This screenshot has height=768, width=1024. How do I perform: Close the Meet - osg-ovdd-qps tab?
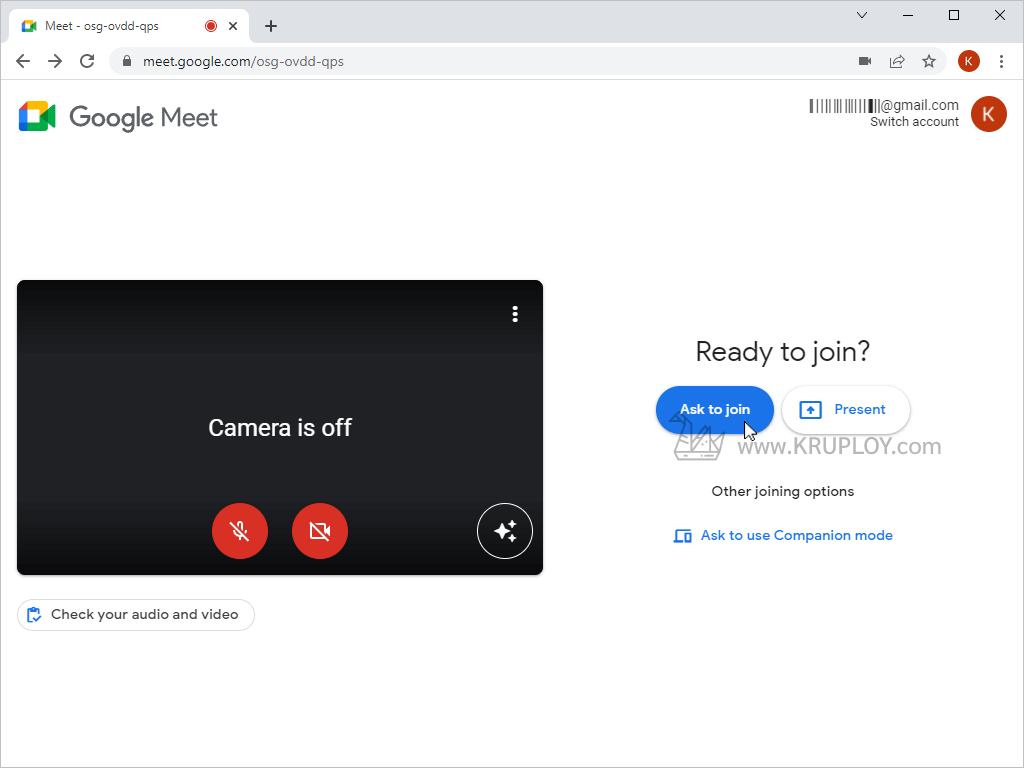click(x=232, y=26)
